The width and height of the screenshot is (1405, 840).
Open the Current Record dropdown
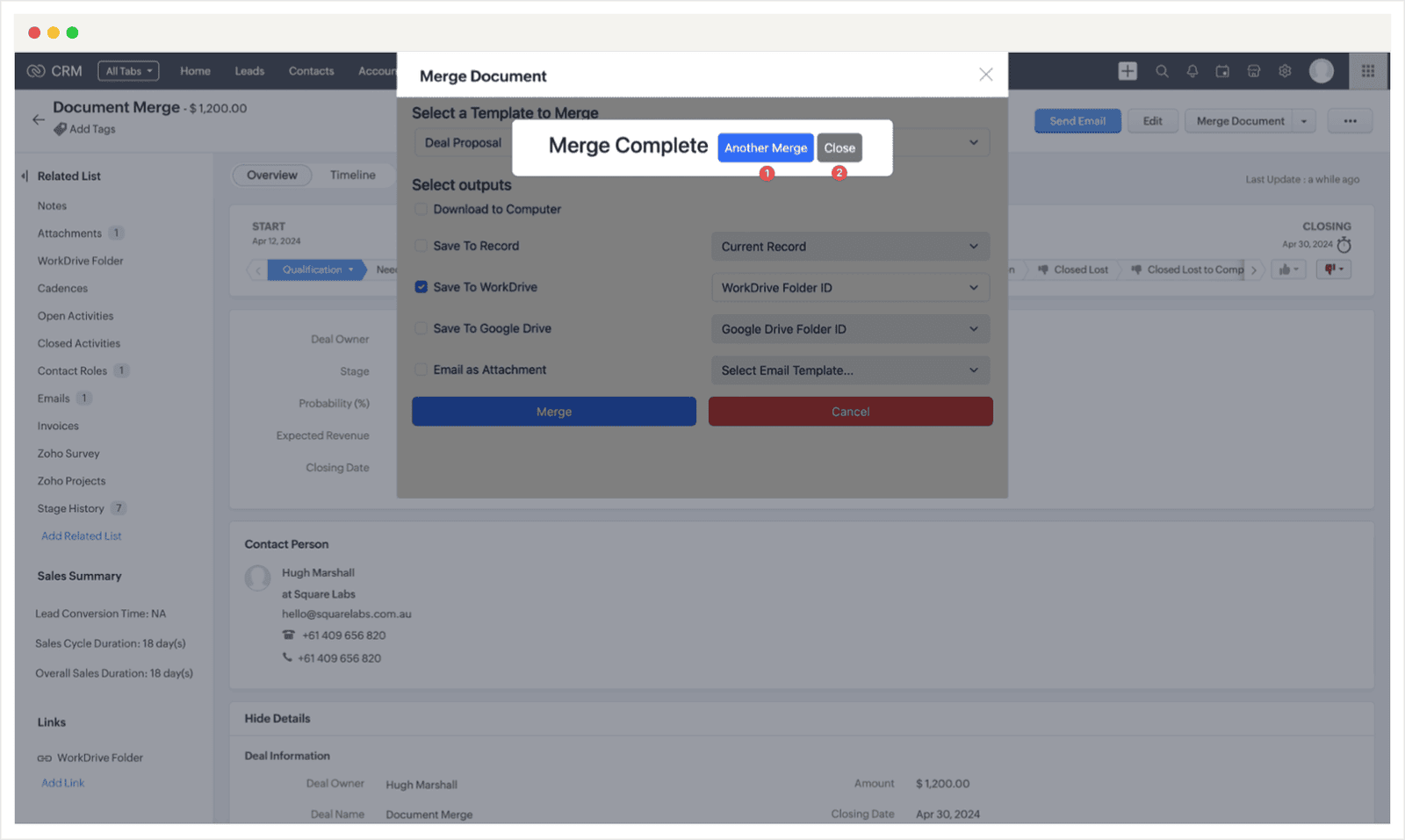tap(850, 247)
